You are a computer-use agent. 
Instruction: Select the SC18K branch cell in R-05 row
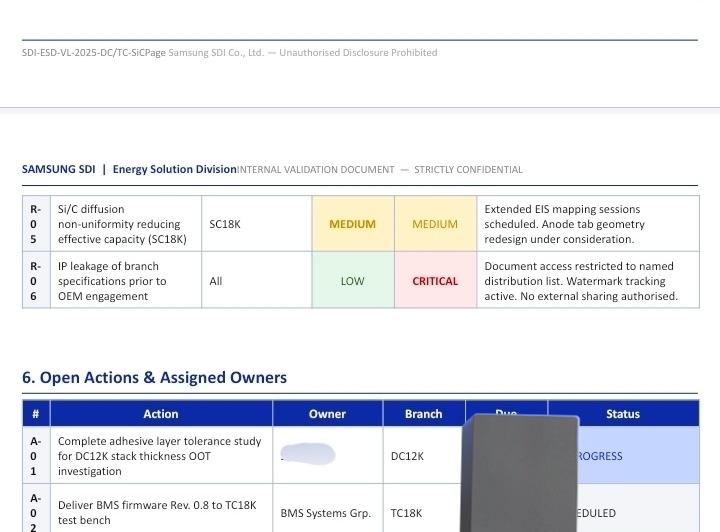coord(225,224)
